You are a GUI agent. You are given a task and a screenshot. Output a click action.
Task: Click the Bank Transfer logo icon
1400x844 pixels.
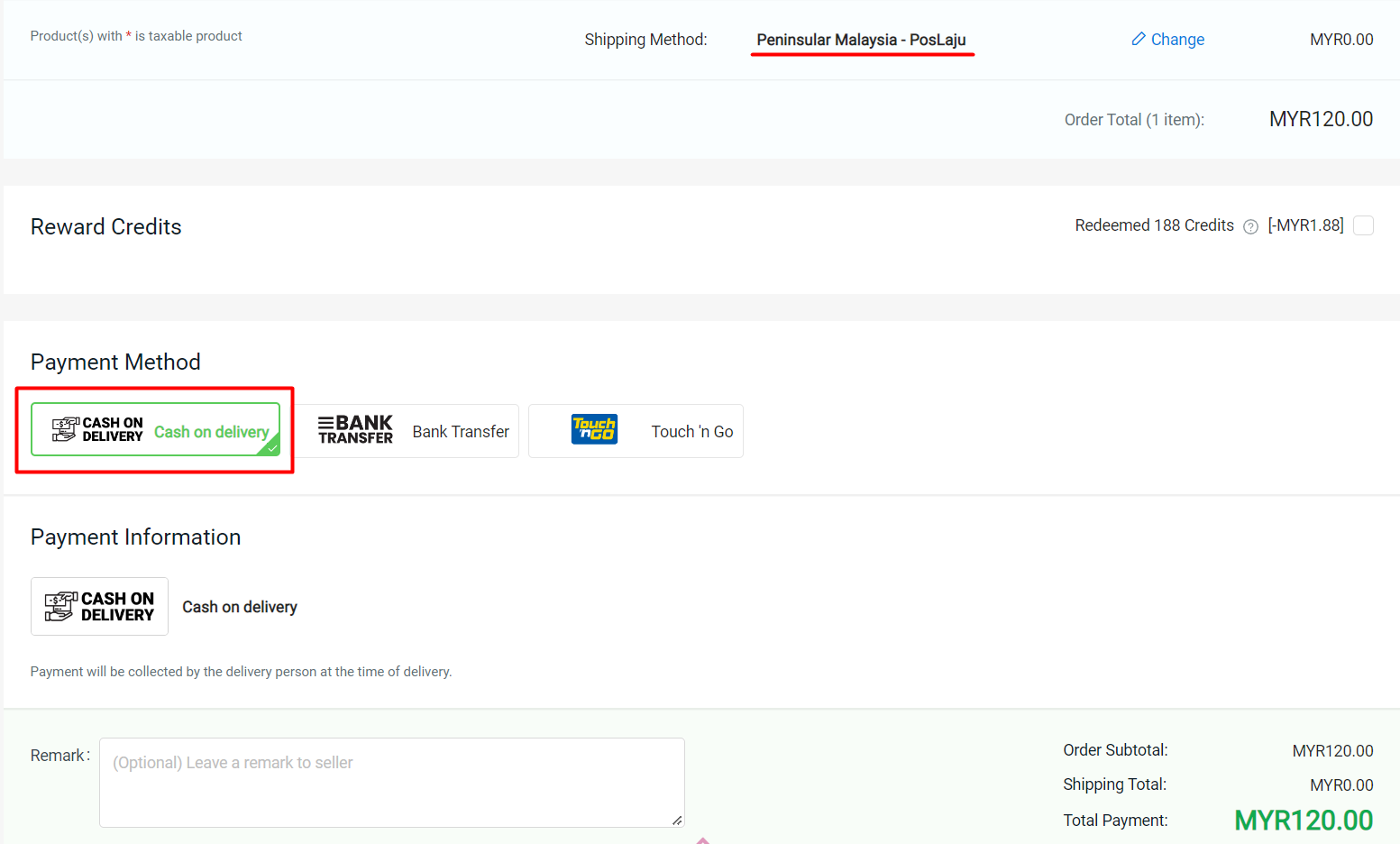(355, 430)
